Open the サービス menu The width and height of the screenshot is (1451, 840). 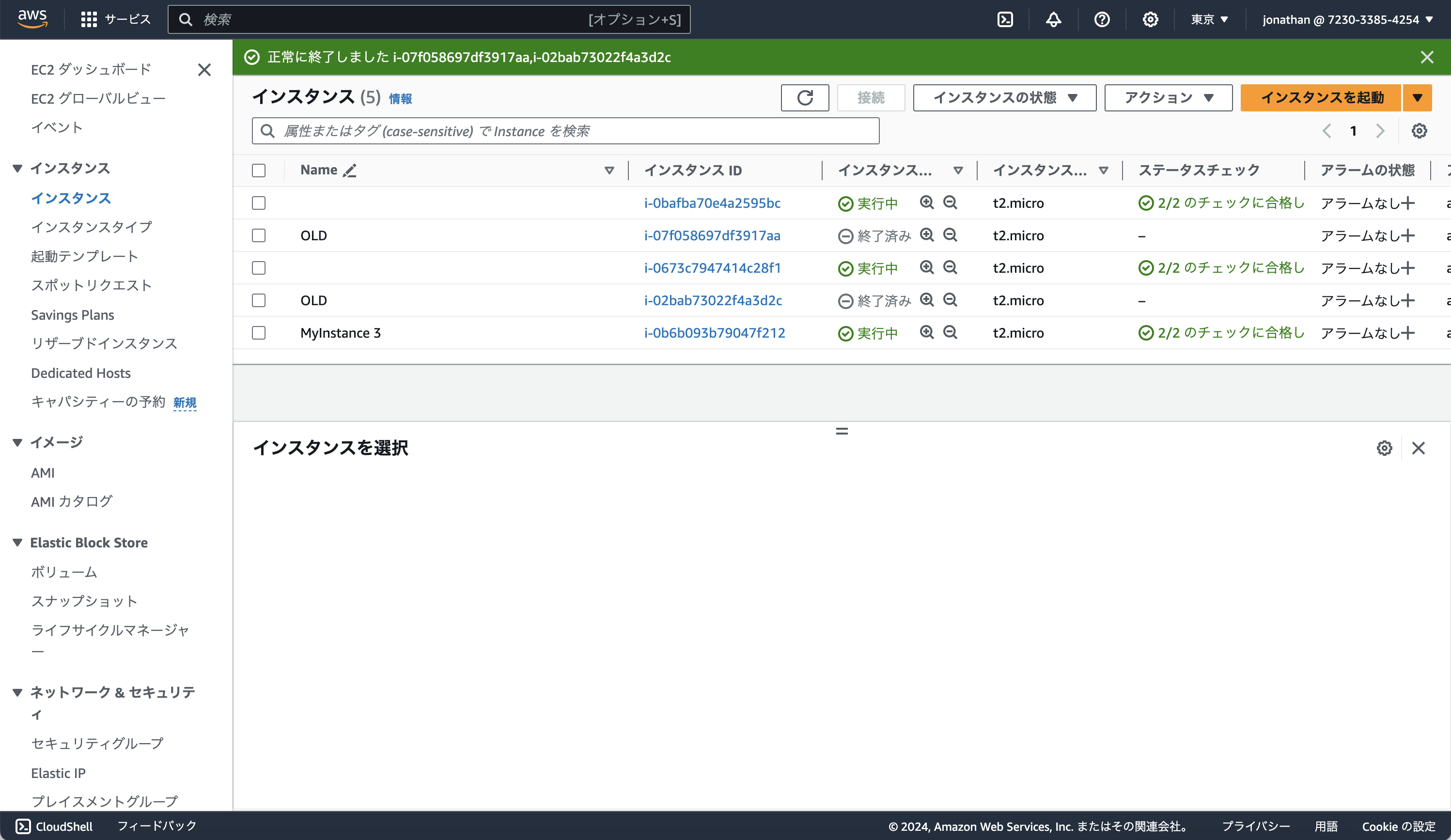[x=116, y=19]
